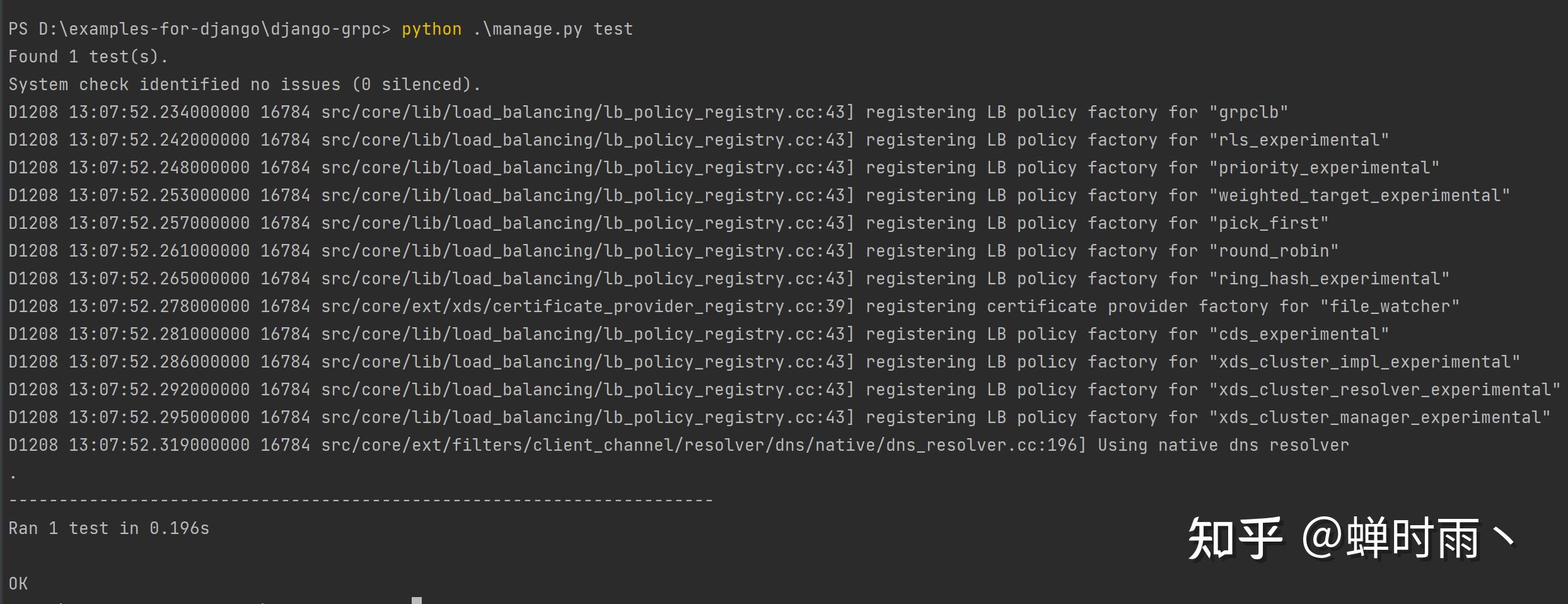The image size is (1568, 604).
Task: Click the 'Using native dns resolver' message
Action: [1223, 445]
